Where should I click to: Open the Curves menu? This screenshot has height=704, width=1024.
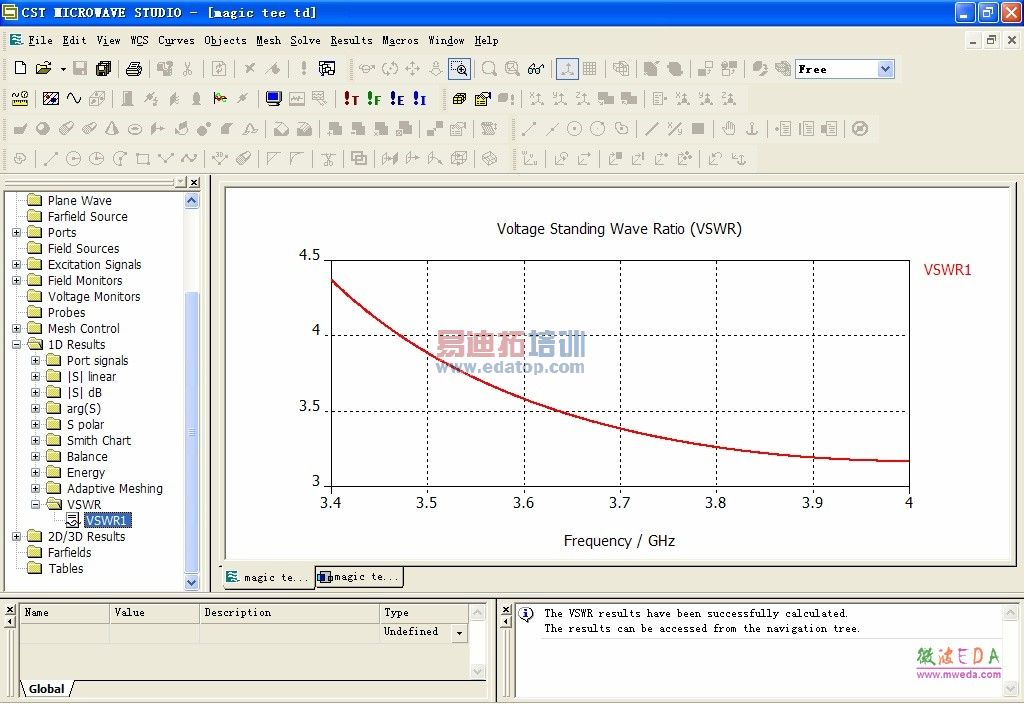point(176,40)
